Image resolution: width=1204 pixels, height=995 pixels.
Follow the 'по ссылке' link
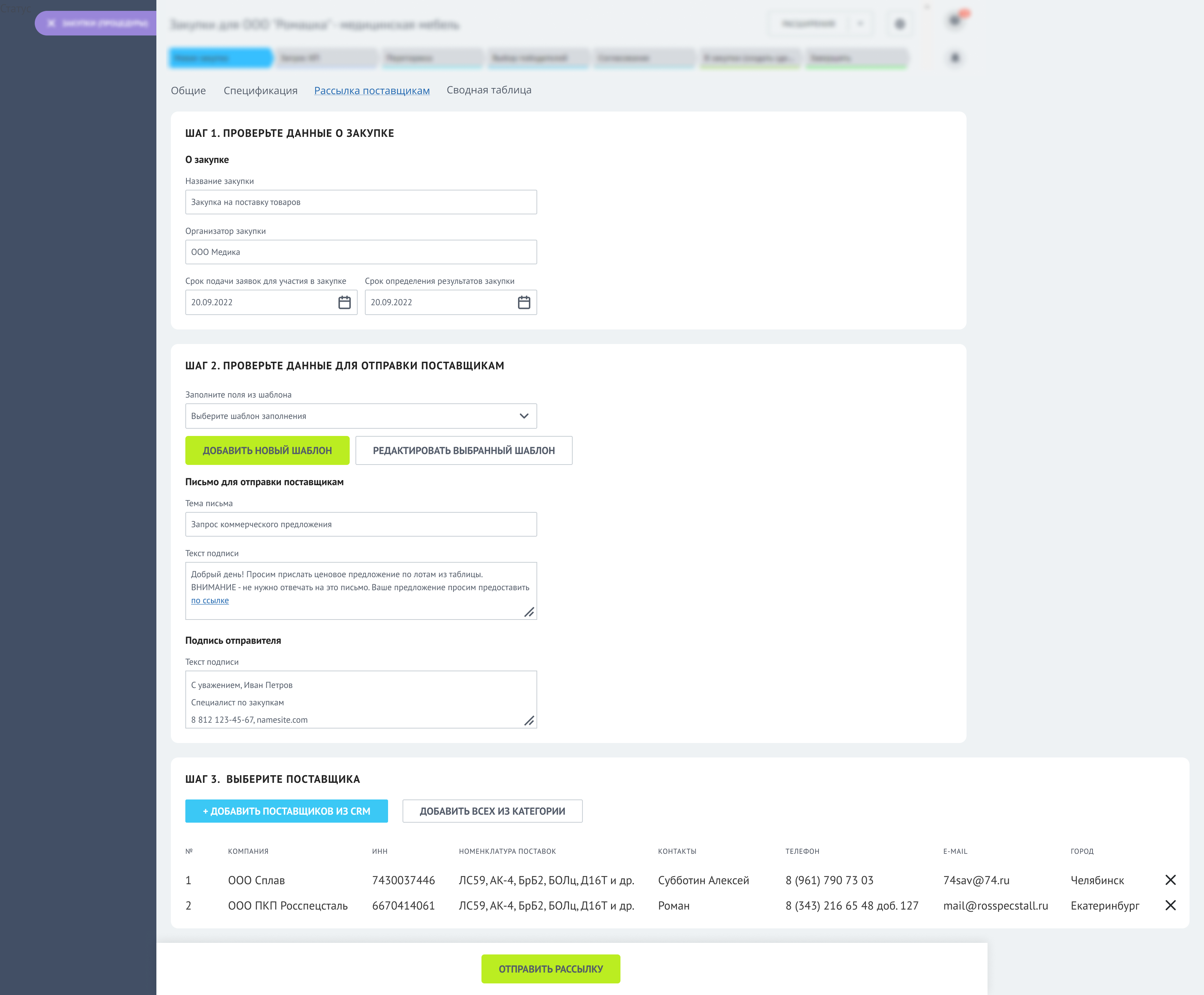[210, 600]
